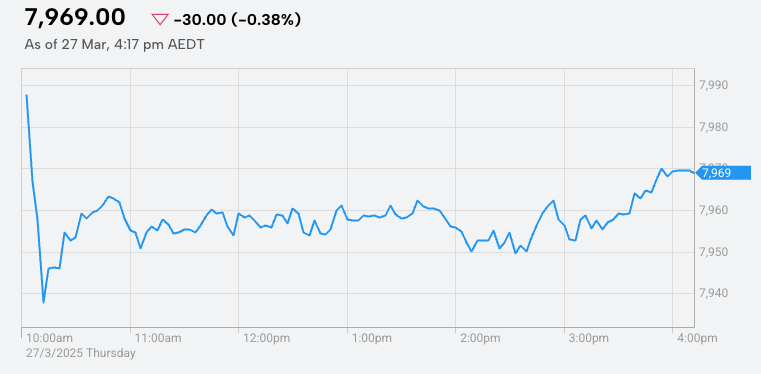Click the As of 27 Mar timestamp
The width and height of the screenshot is (761, 374).
coord(115,45)
